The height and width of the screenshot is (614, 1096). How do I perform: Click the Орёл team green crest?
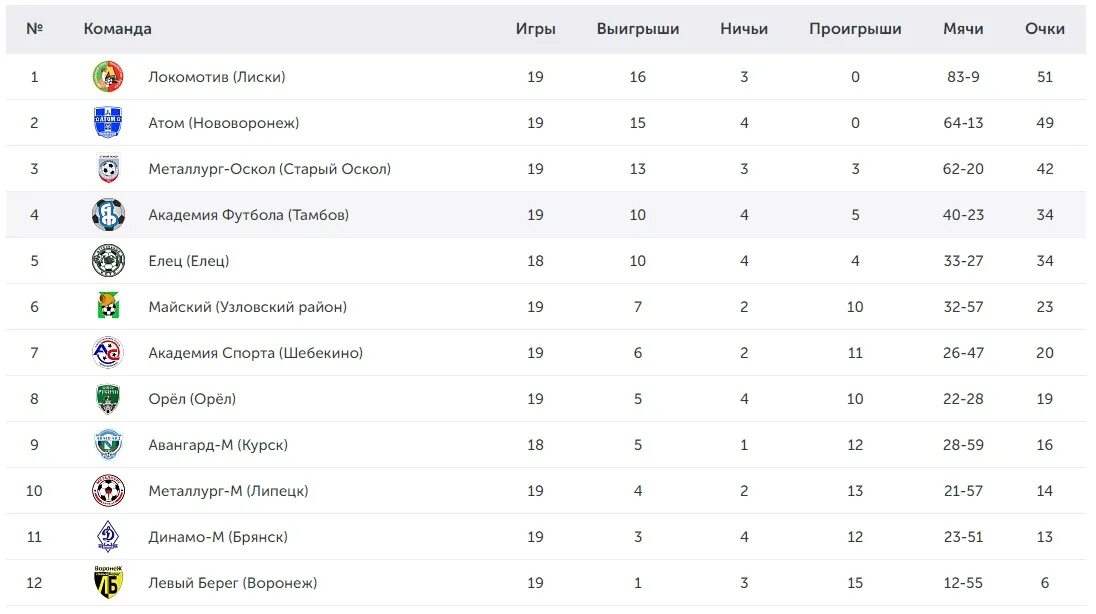point(108,399)
